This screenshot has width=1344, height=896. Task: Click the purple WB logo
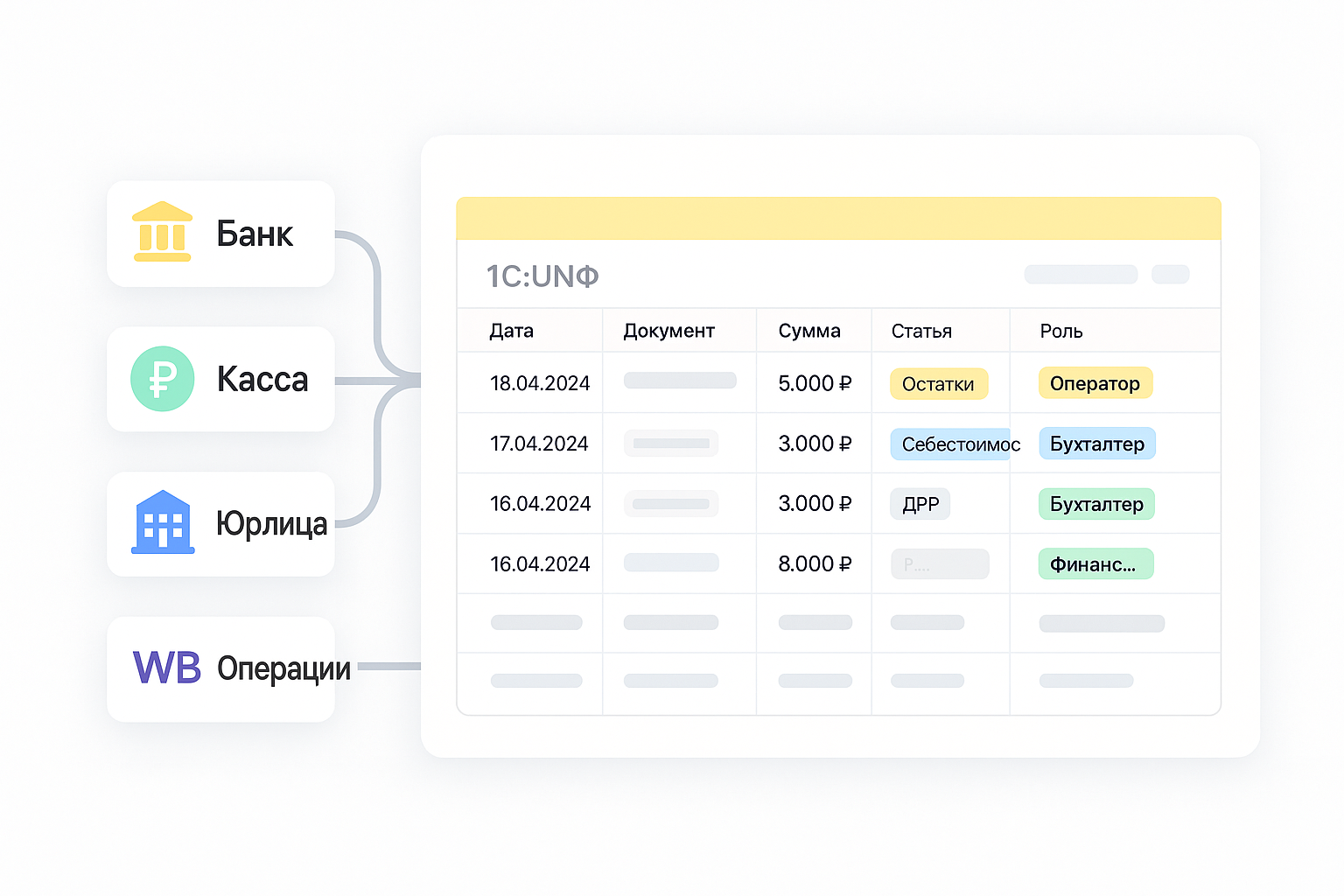pos(166,668)
